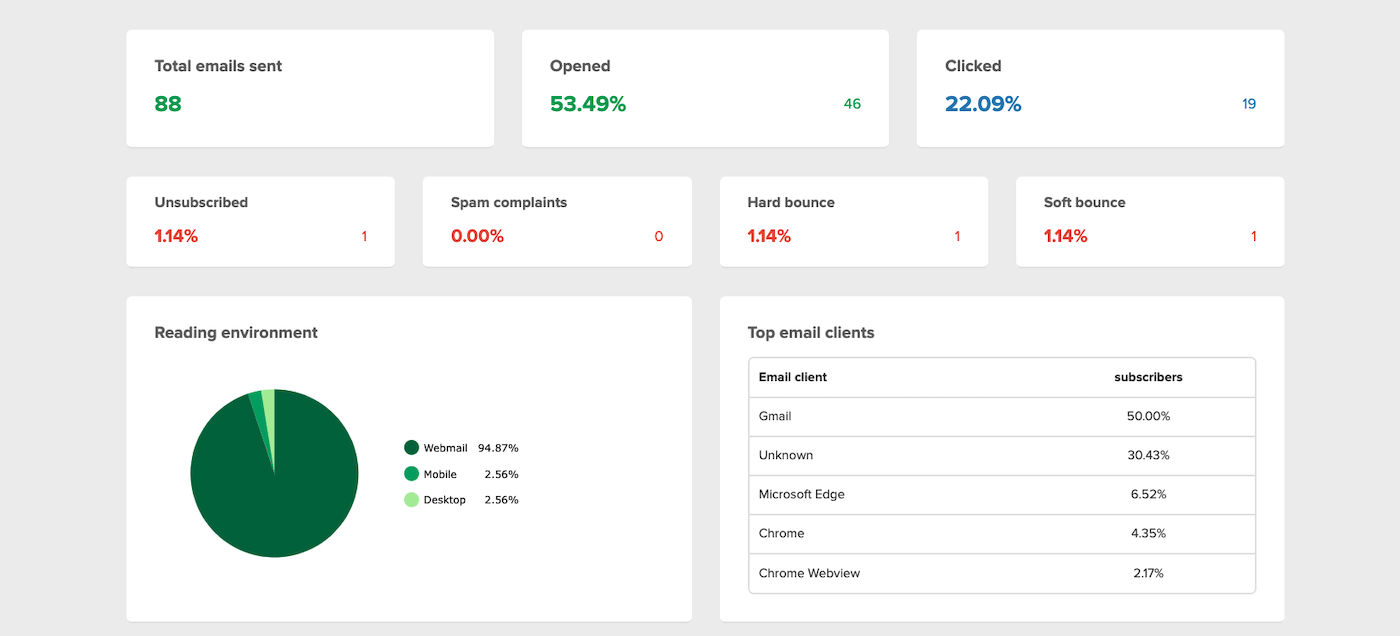1400x636 pixels.
Task: Click the Email client column header
Action: [793, 377]
